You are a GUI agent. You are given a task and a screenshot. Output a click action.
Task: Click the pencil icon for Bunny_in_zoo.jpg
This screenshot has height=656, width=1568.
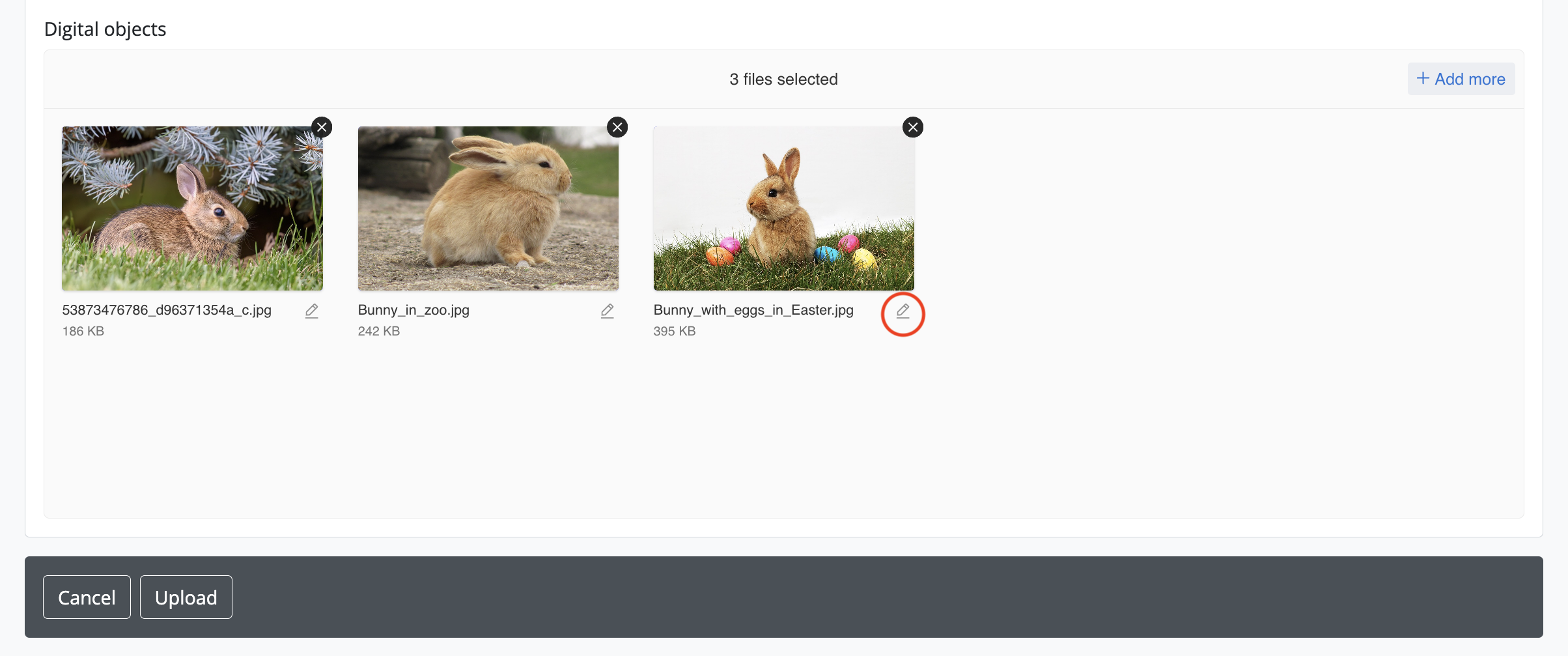click(x=608, y=311)
